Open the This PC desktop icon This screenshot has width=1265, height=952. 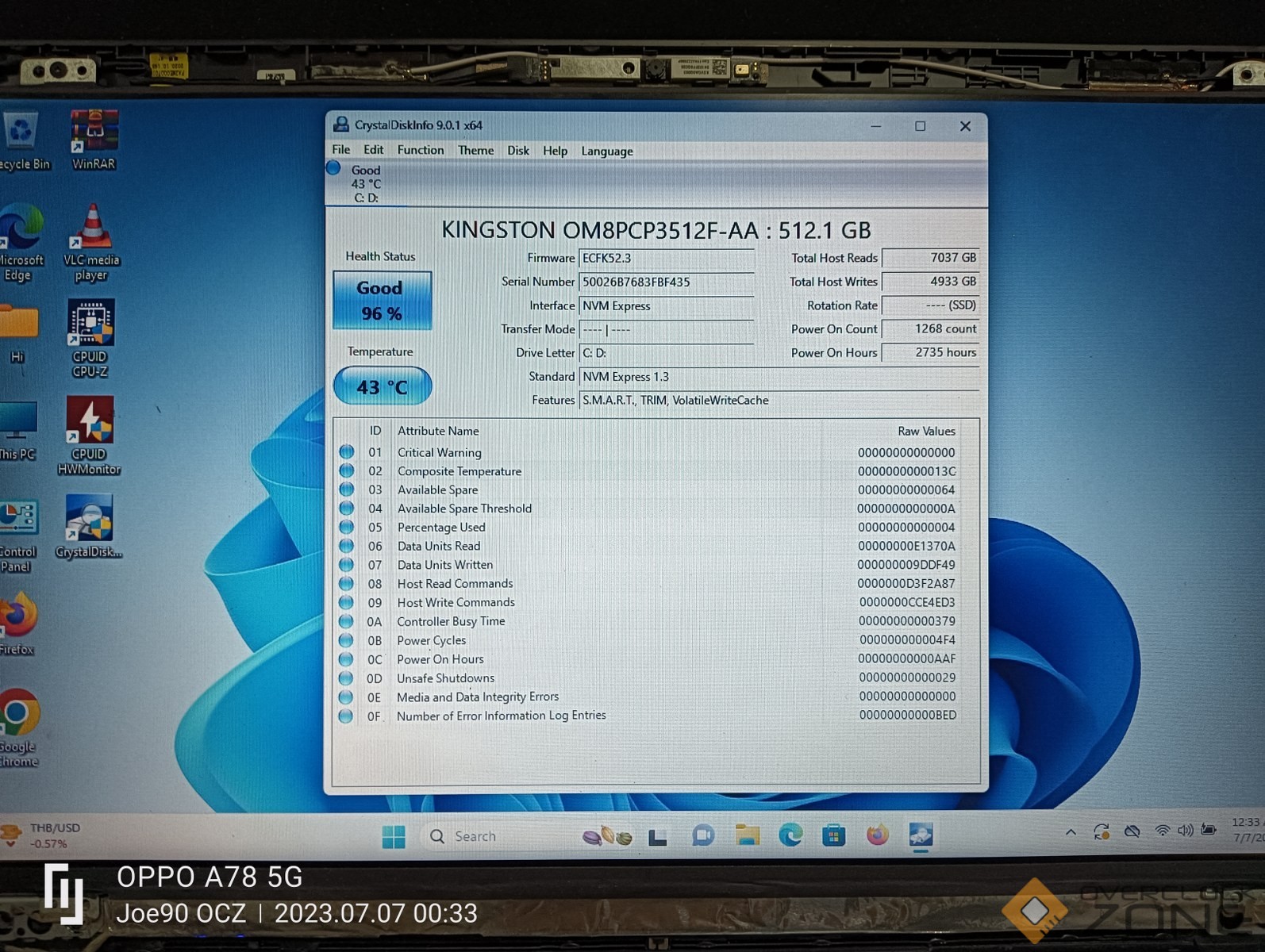(17, 431)
